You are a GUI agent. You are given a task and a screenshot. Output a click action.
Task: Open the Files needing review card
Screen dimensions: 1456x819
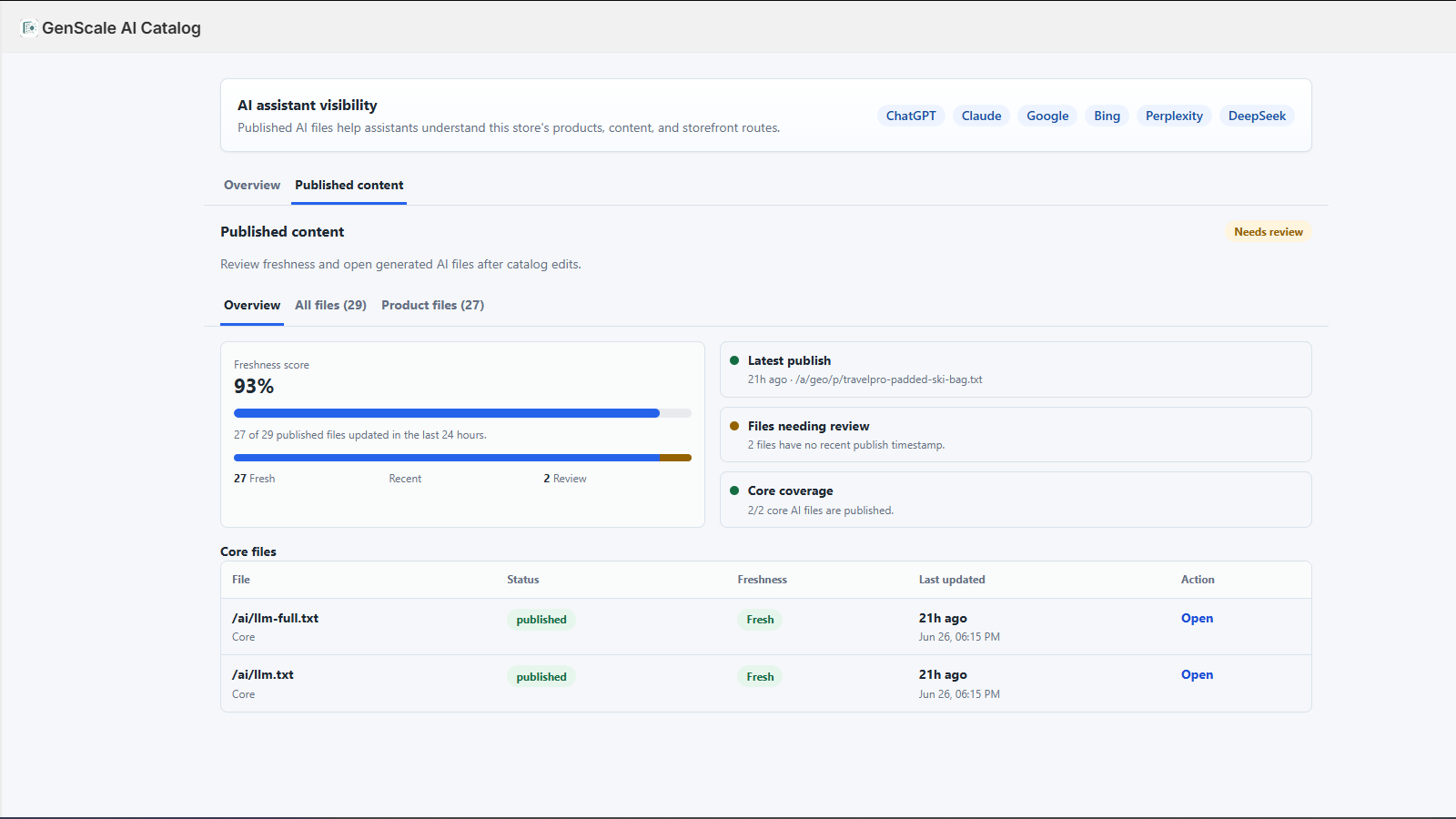coord(1016,435)
